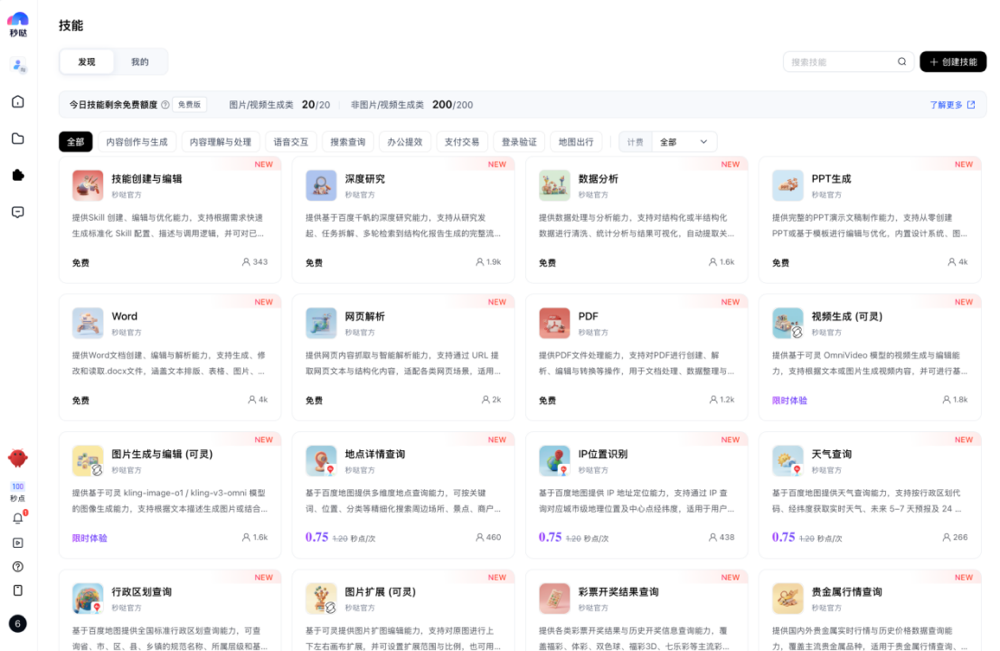Screen dimensions: 1000x651
Task: Click the 200/200 non-image quota value
Action: tap(453, 105)
